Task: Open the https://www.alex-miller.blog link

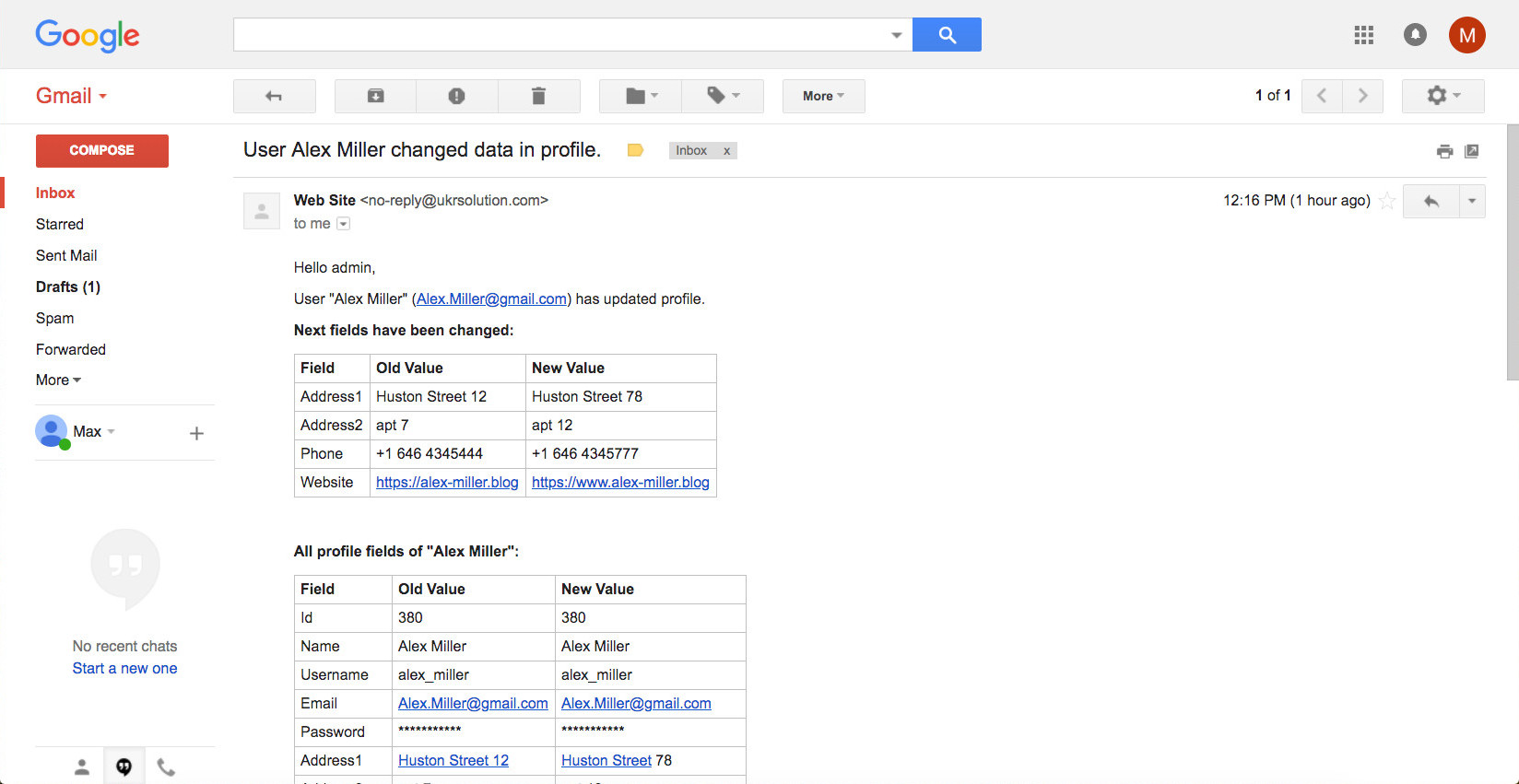Action: tap(620, 482)
